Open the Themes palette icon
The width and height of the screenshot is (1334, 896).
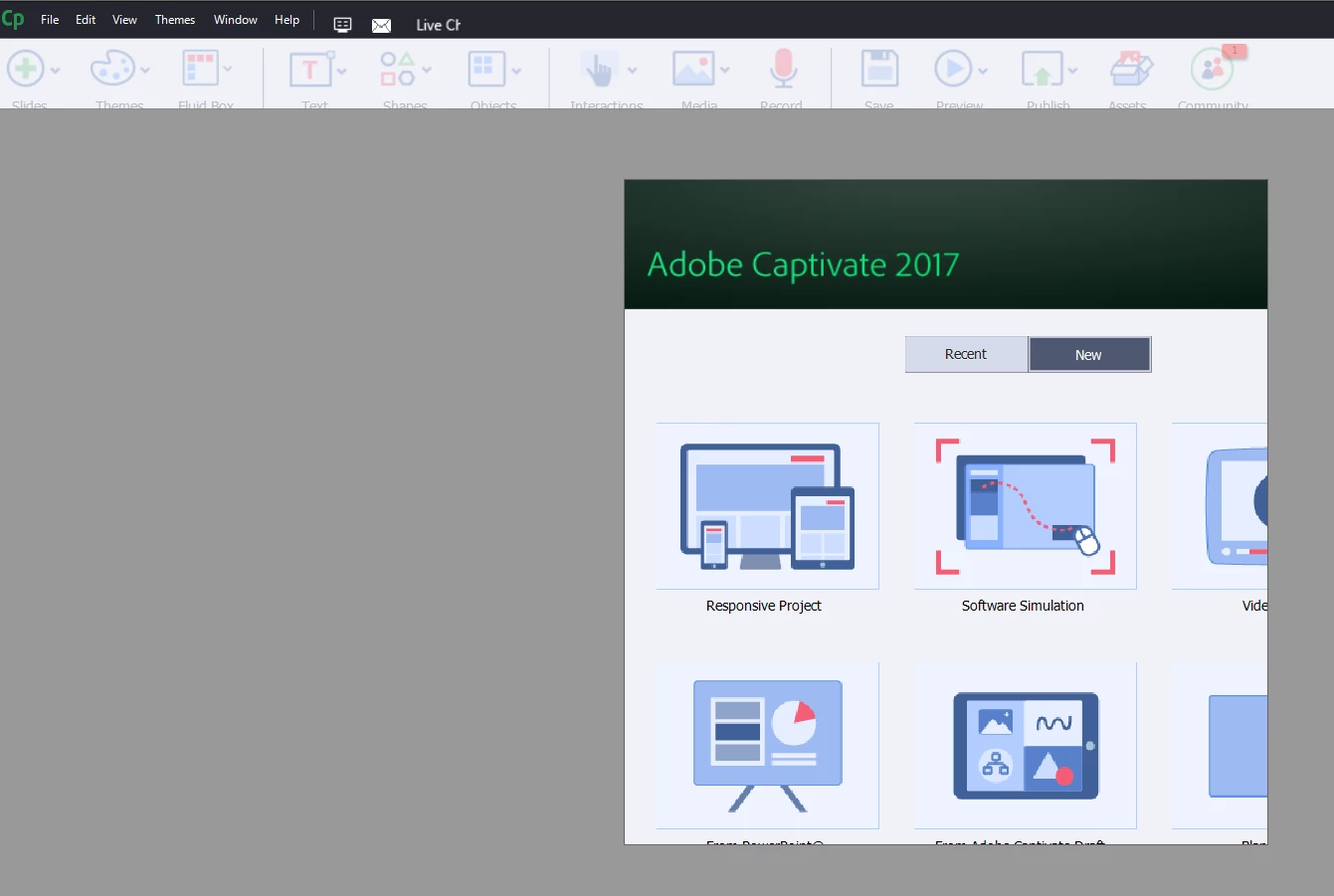pyautogui.click(x=112, y=70)
